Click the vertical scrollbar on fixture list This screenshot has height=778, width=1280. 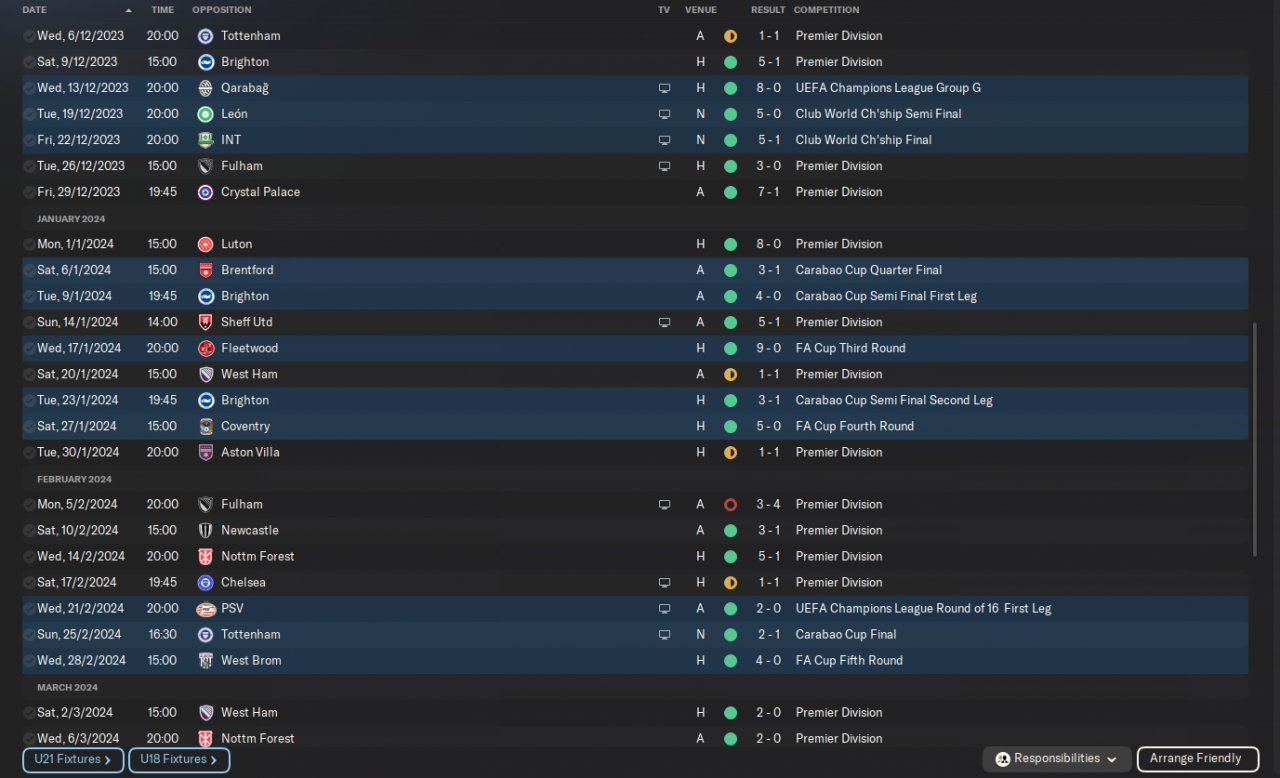(x=1256, y=440)
